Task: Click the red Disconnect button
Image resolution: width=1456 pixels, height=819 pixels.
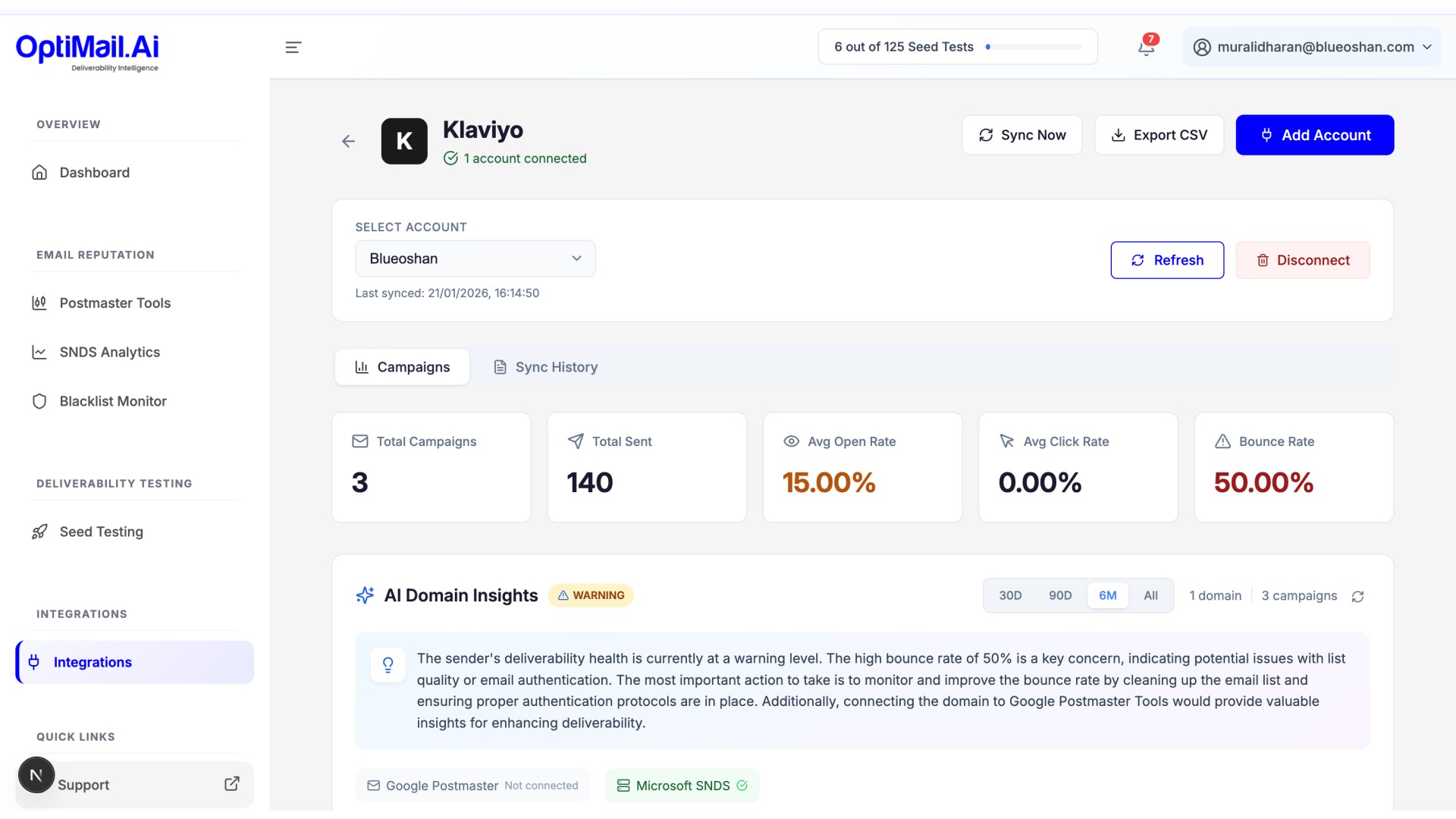Action: click(1303, 260)
